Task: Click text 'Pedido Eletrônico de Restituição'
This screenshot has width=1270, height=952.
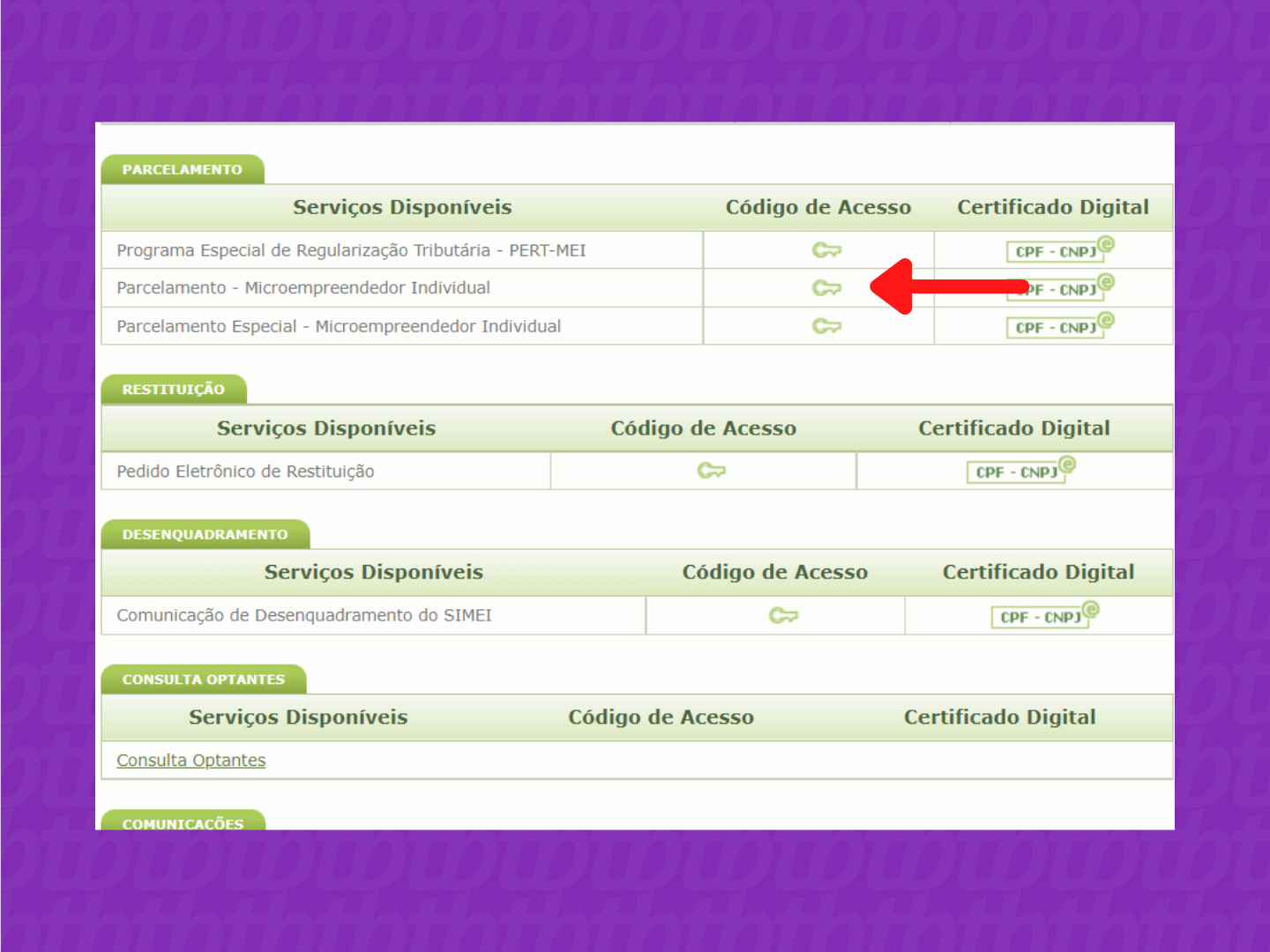Action: (x=245, y=472)
